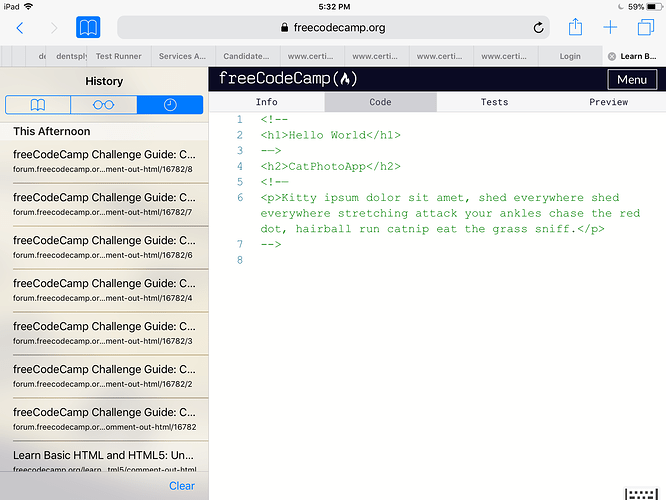Switch to the Services A... tab
The width and height of the screenshot is (666, 500).
[182, 56]
